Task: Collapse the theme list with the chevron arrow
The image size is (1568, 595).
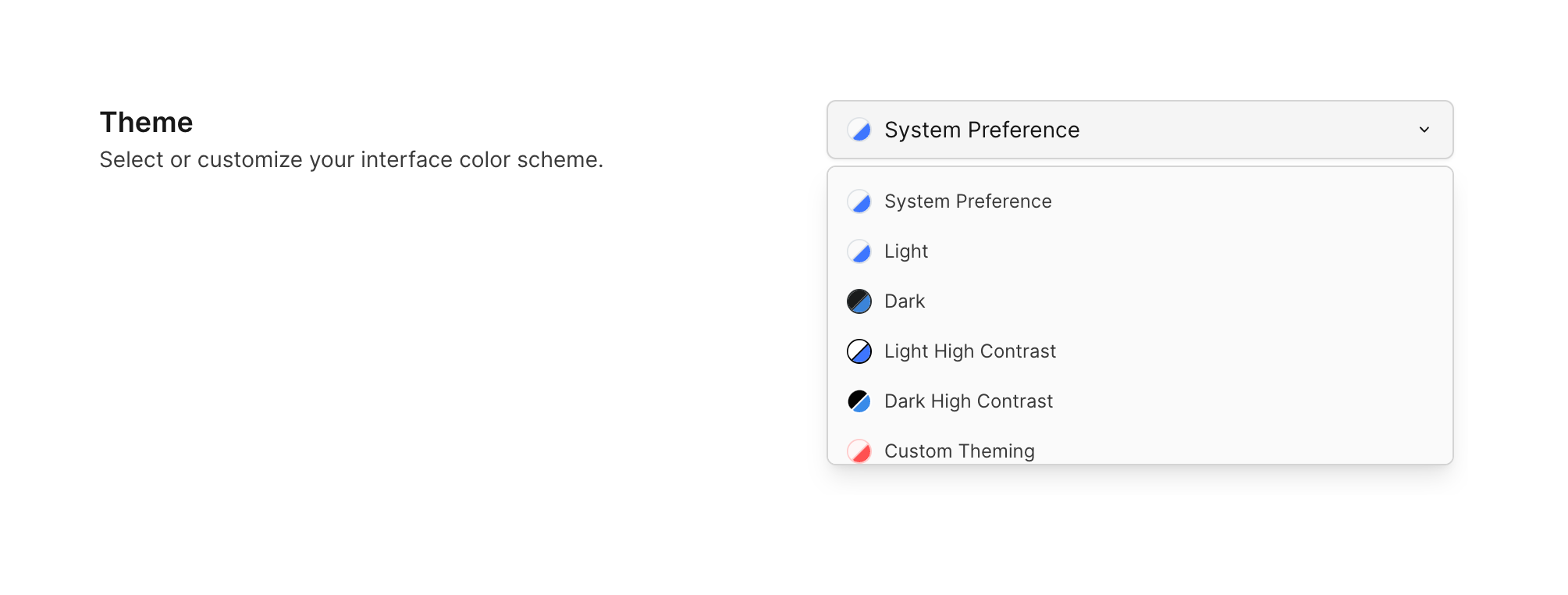Action: click(1424, 130)
